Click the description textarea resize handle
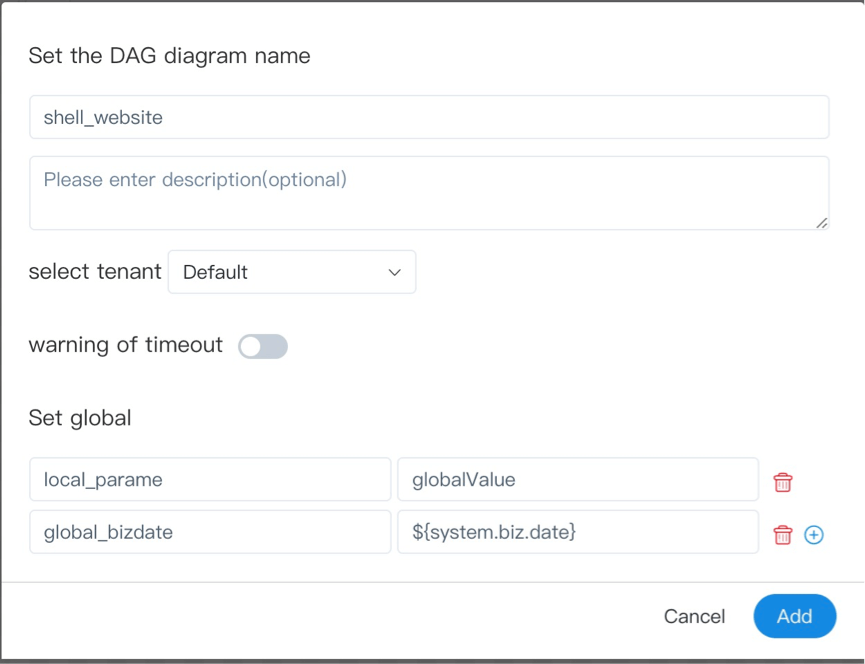The width and height of the screenshot is (865, 664). (821, 223)
